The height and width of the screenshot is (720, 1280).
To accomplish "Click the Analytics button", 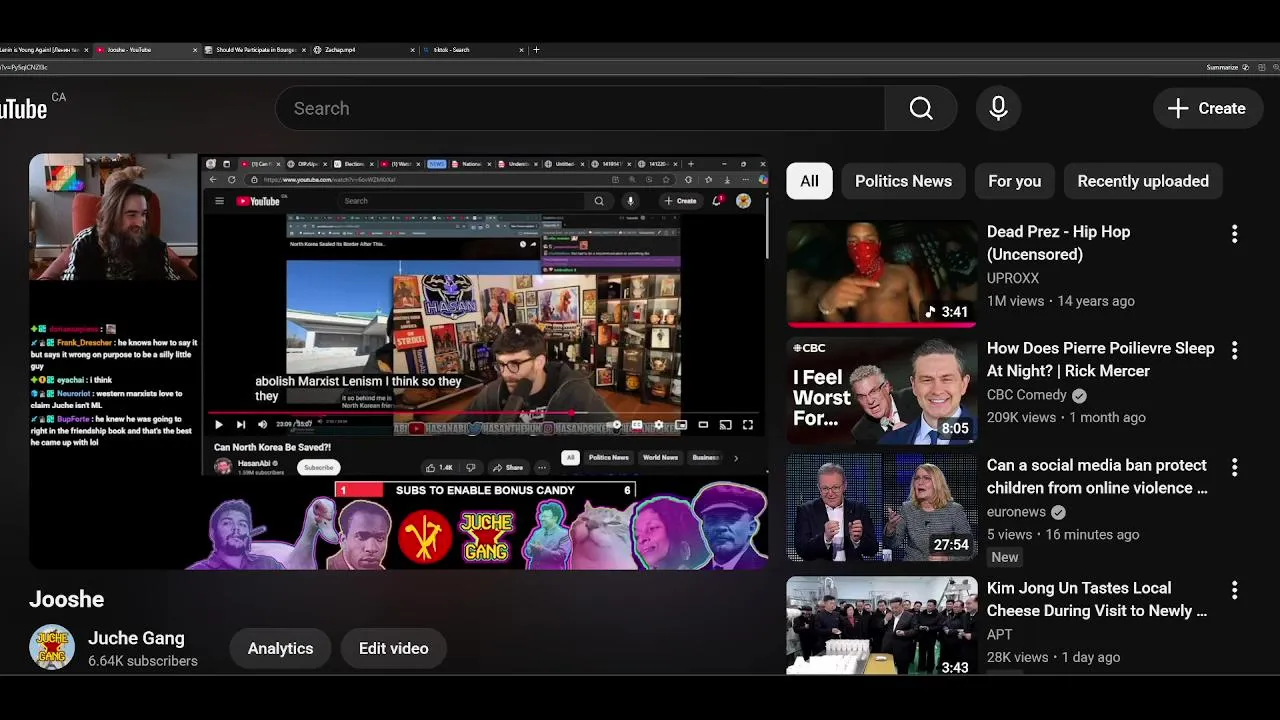I will pyautogui.click(x=280, y=648).
